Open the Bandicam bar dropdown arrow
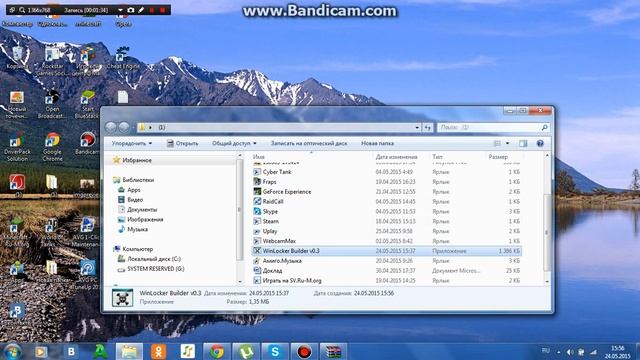 coord(120,10)
